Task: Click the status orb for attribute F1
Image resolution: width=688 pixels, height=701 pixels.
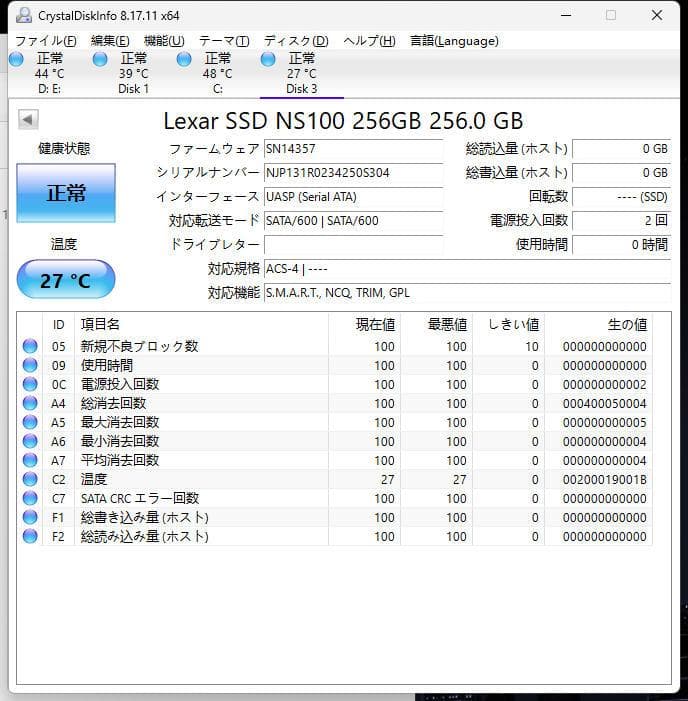Action: 30,517
